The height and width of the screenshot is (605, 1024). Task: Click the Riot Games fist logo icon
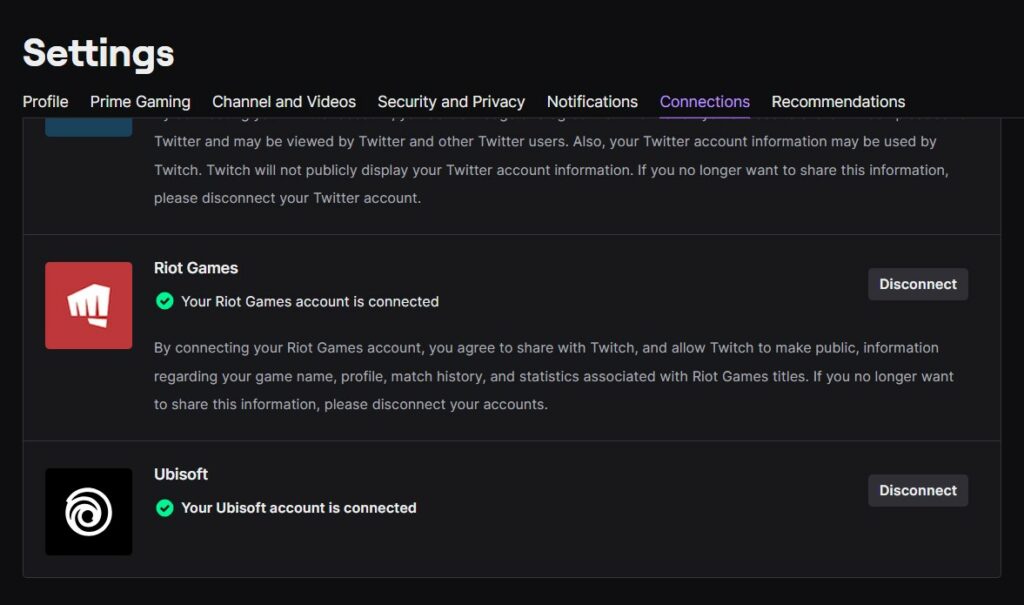point(89,306)
